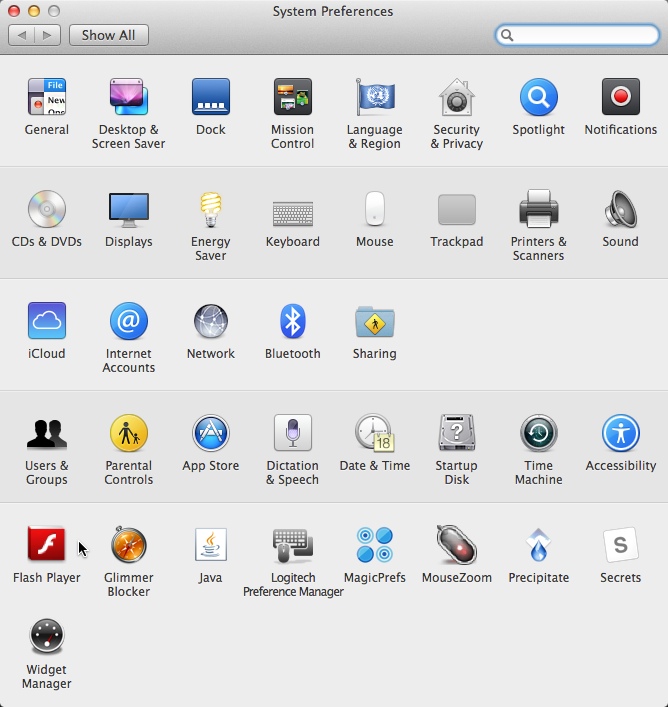
Task: Go forward with the right arrow button
Action: 47,35
